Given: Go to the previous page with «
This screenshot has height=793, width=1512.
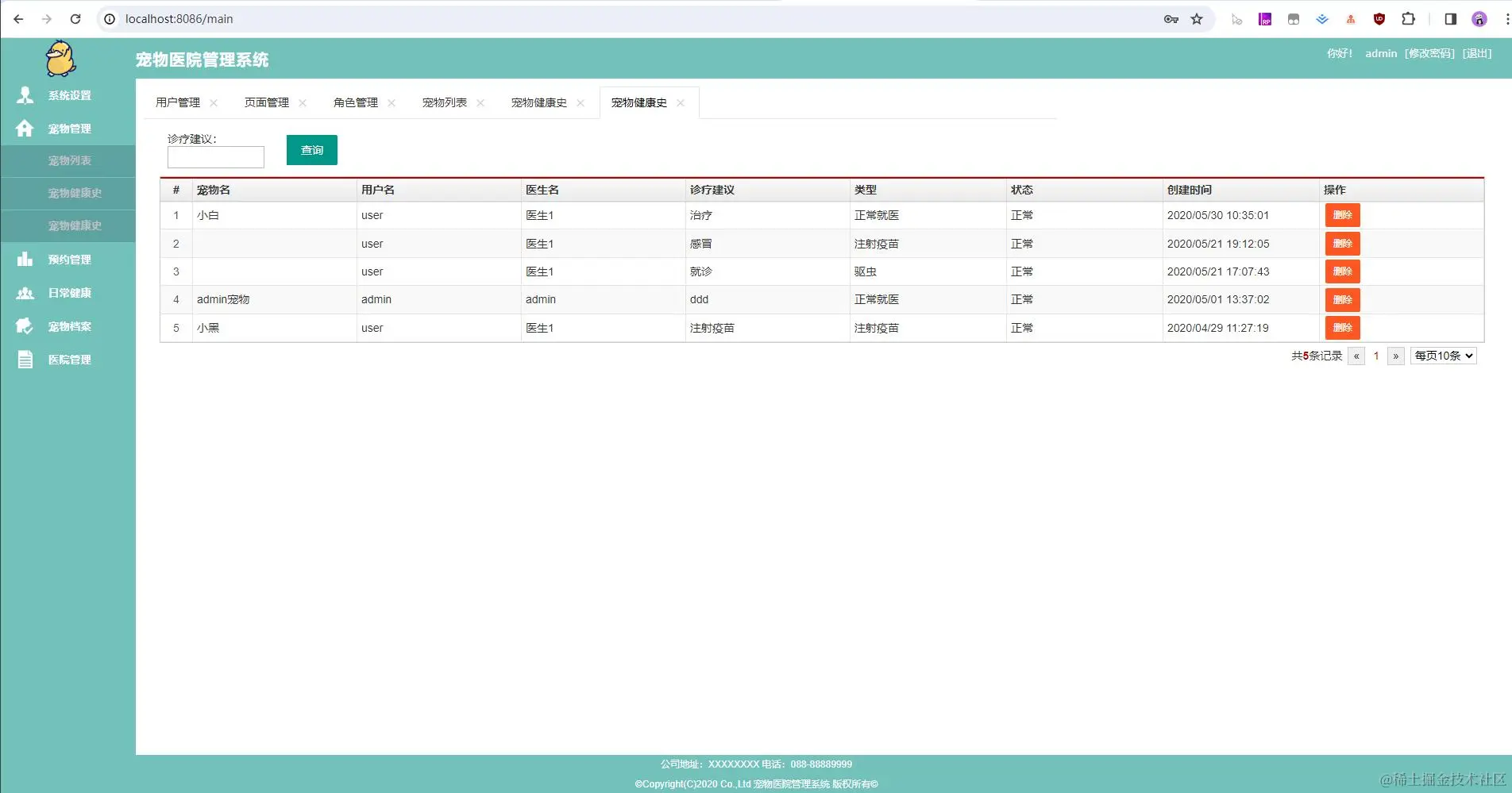Looking at the screenshot, I should click(1356, 356).
